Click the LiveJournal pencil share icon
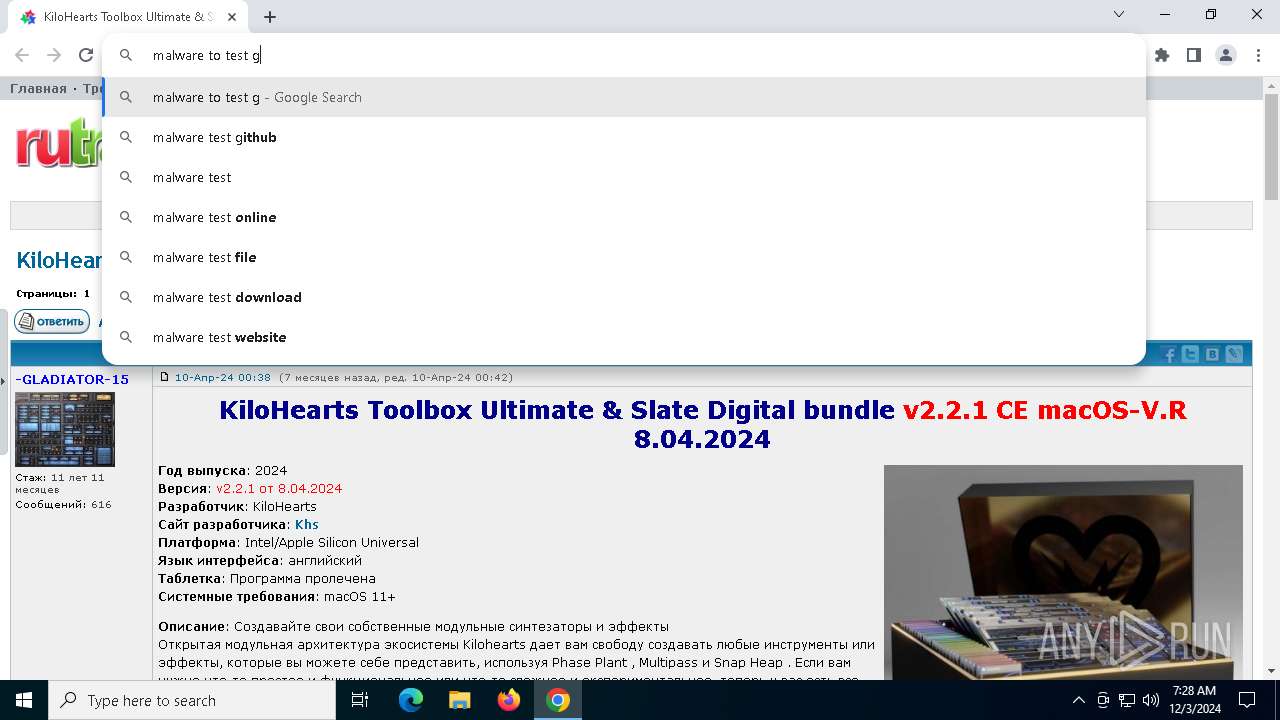Screen dimensions: 1280x720 pos(1234,354)
